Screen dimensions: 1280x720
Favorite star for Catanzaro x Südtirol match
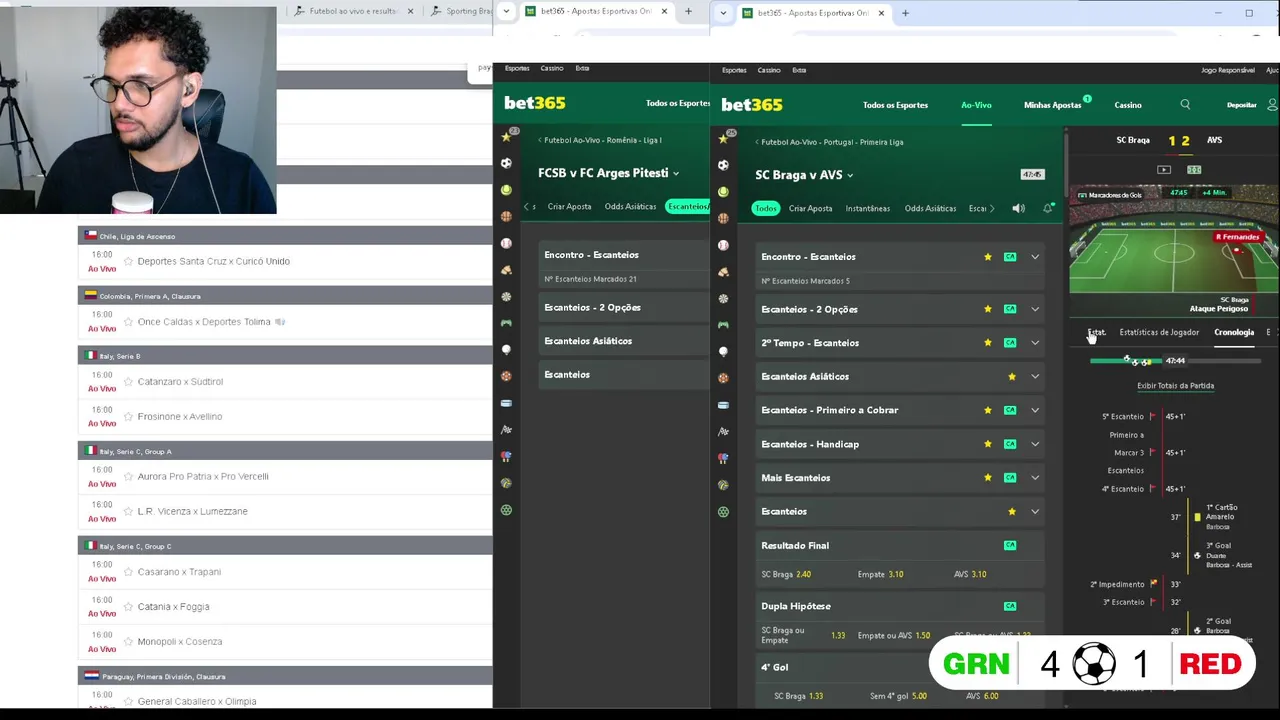(x=128, y=382)
